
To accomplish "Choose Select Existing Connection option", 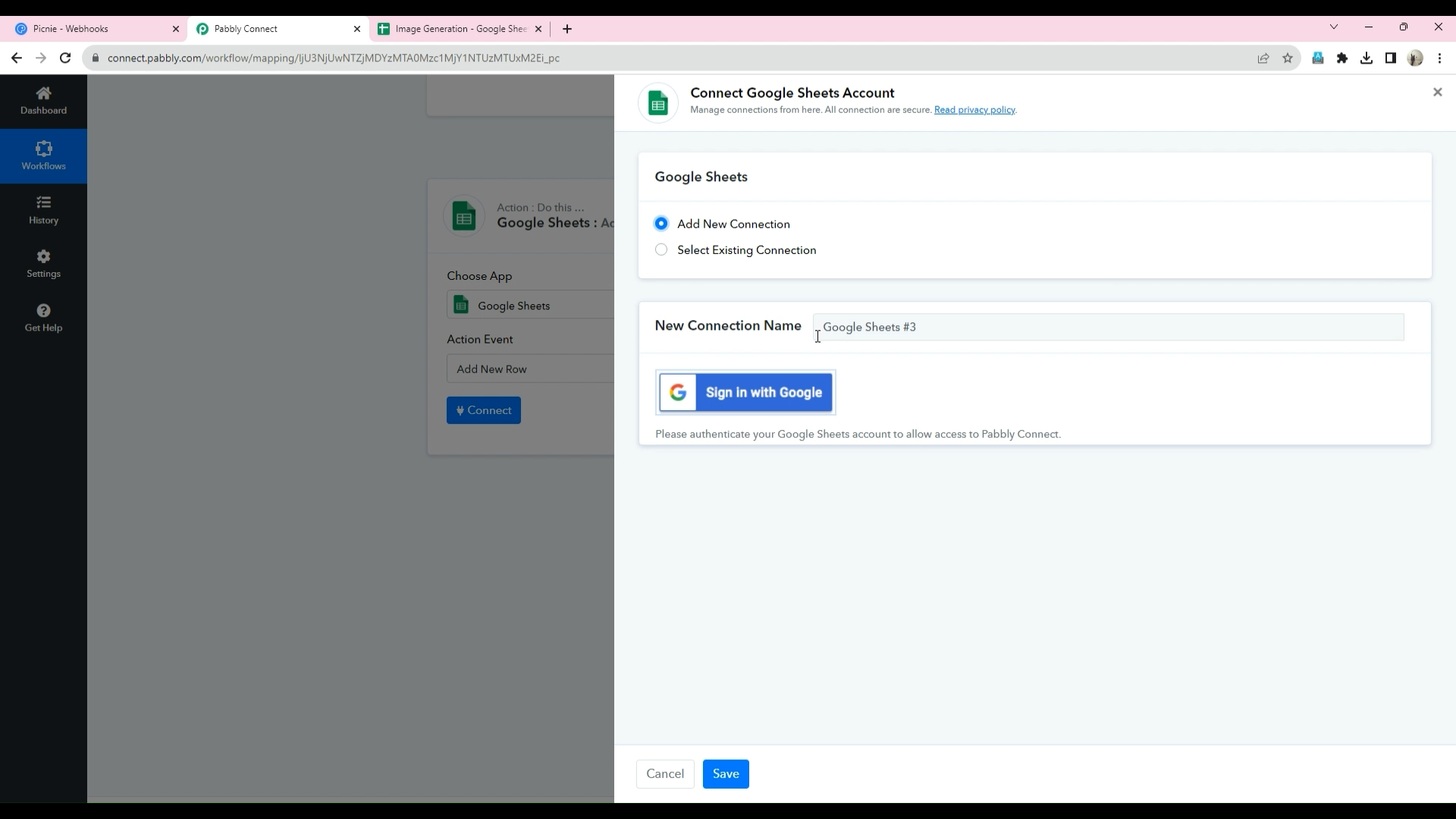I will (x=661, y=249).
